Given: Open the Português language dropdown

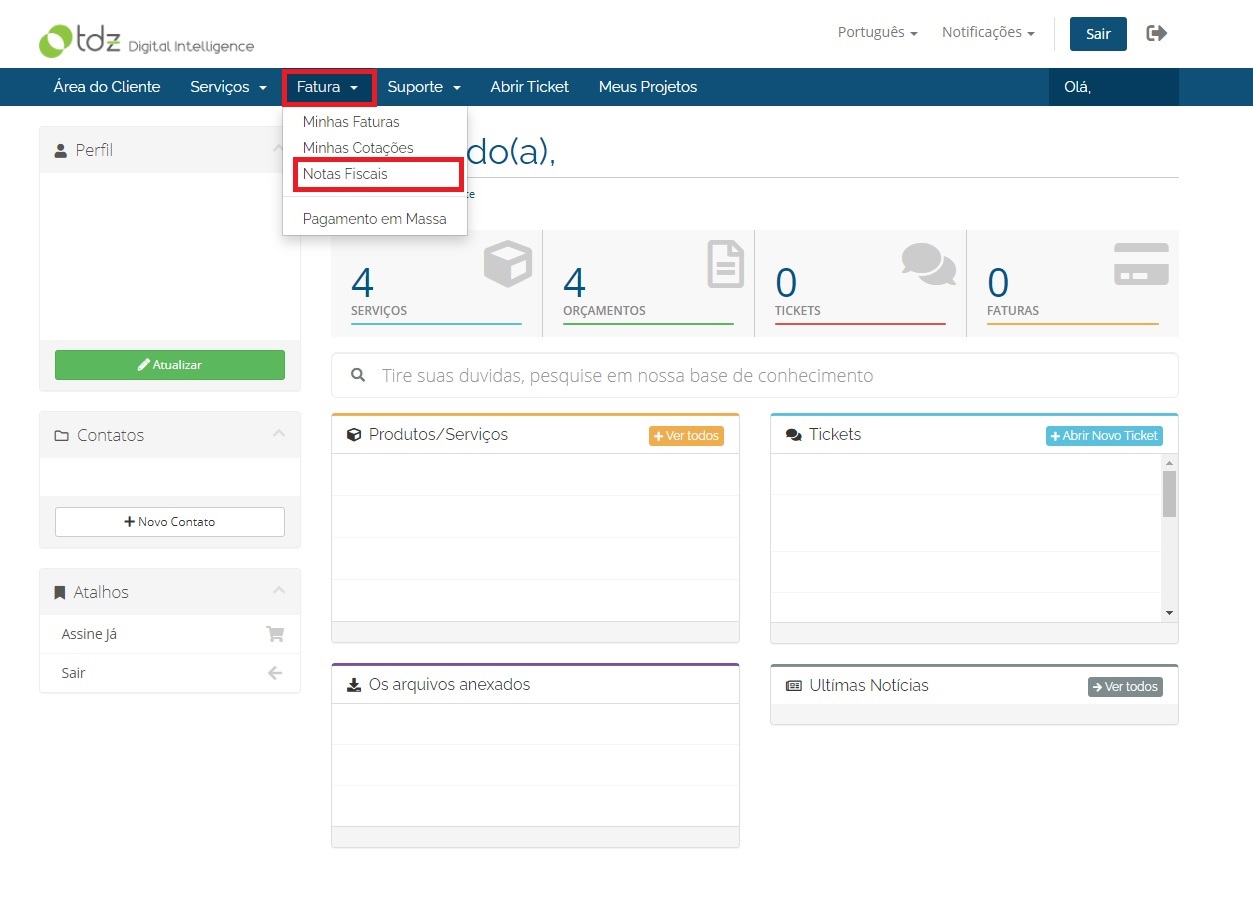Looking at the screenshot, I should point(877,32).
